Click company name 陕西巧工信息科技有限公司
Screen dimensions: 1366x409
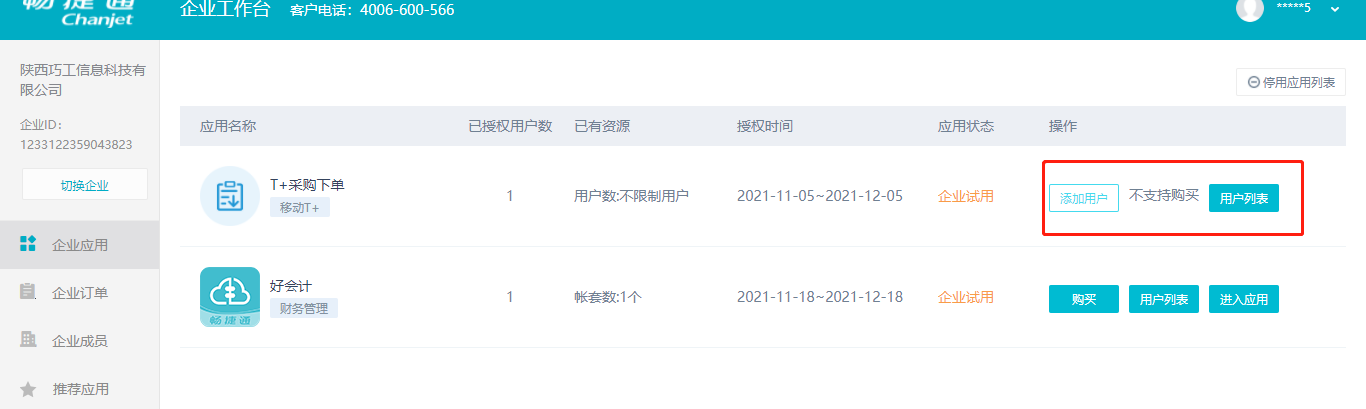[84, 80]
